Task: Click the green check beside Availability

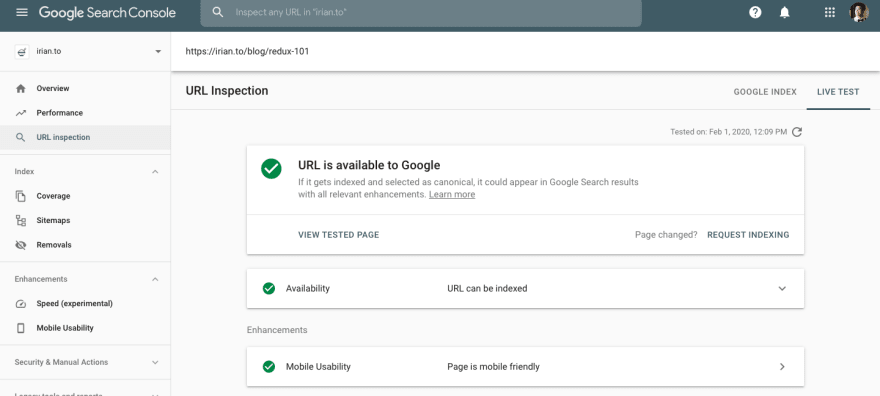Action: 269,288
